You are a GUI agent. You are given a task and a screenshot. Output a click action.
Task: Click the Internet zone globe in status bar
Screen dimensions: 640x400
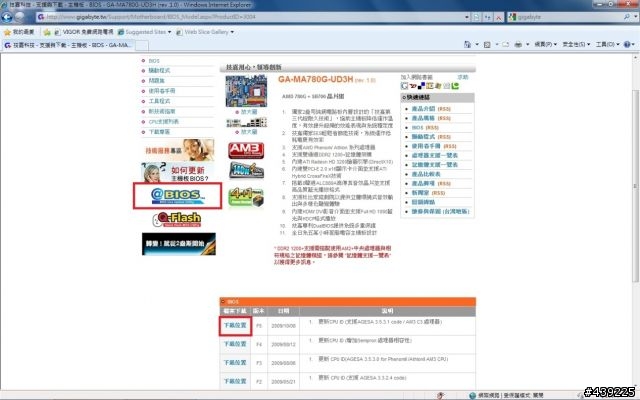(473, 396)
